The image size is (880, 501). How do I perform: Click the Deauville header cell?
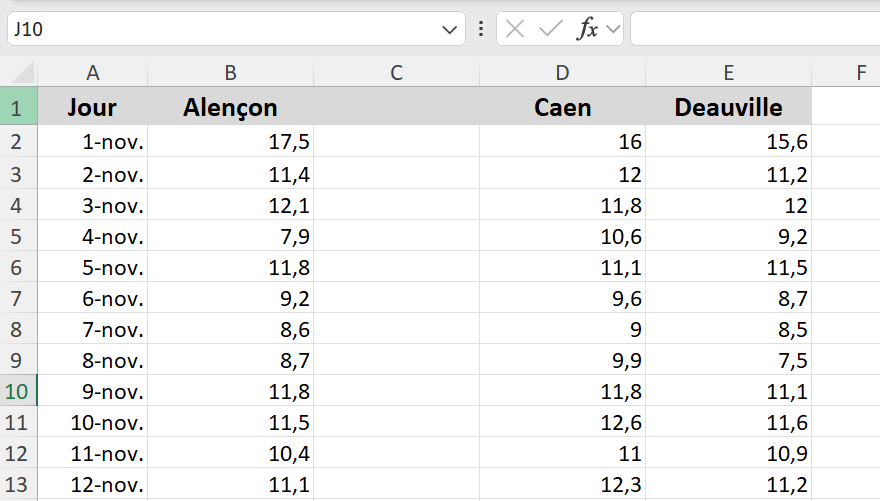(729, 108)
